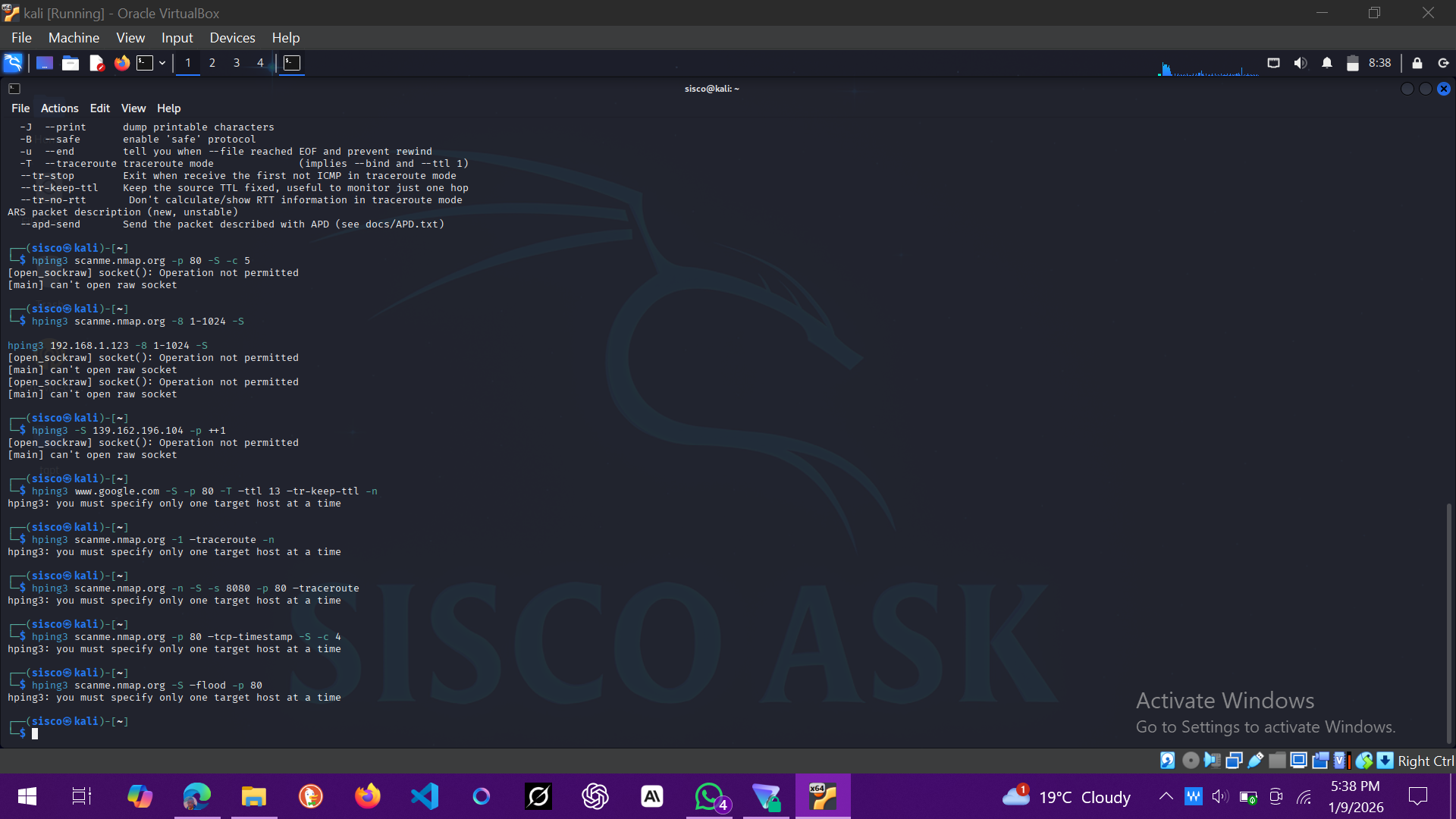Select the running terminal window button in panel
This screenshot has height=819, width=1456.
(292, 63)
